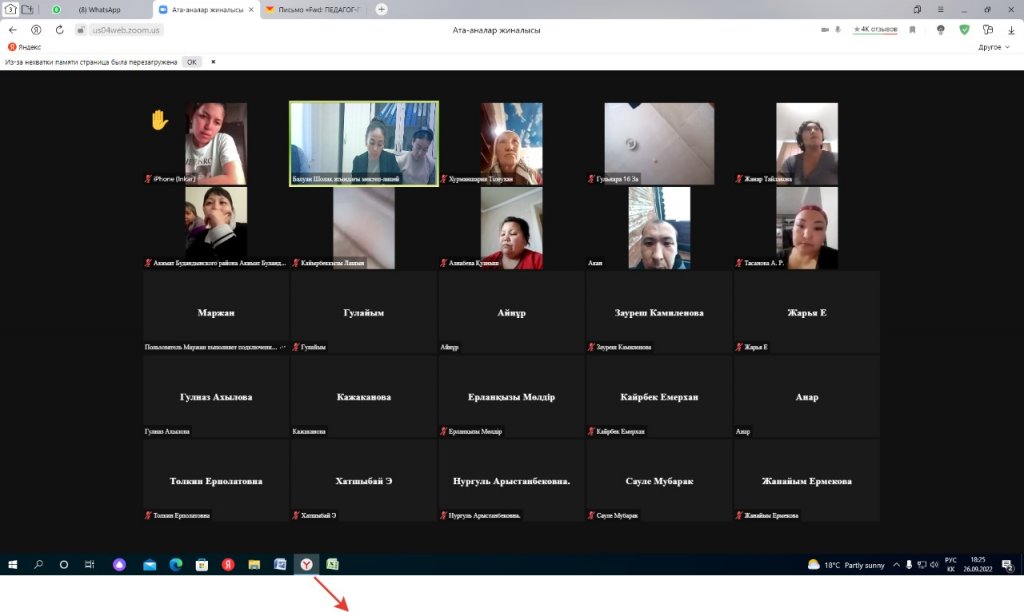Open Microsoft Edge from the taskbar

[x=176, y=564]
